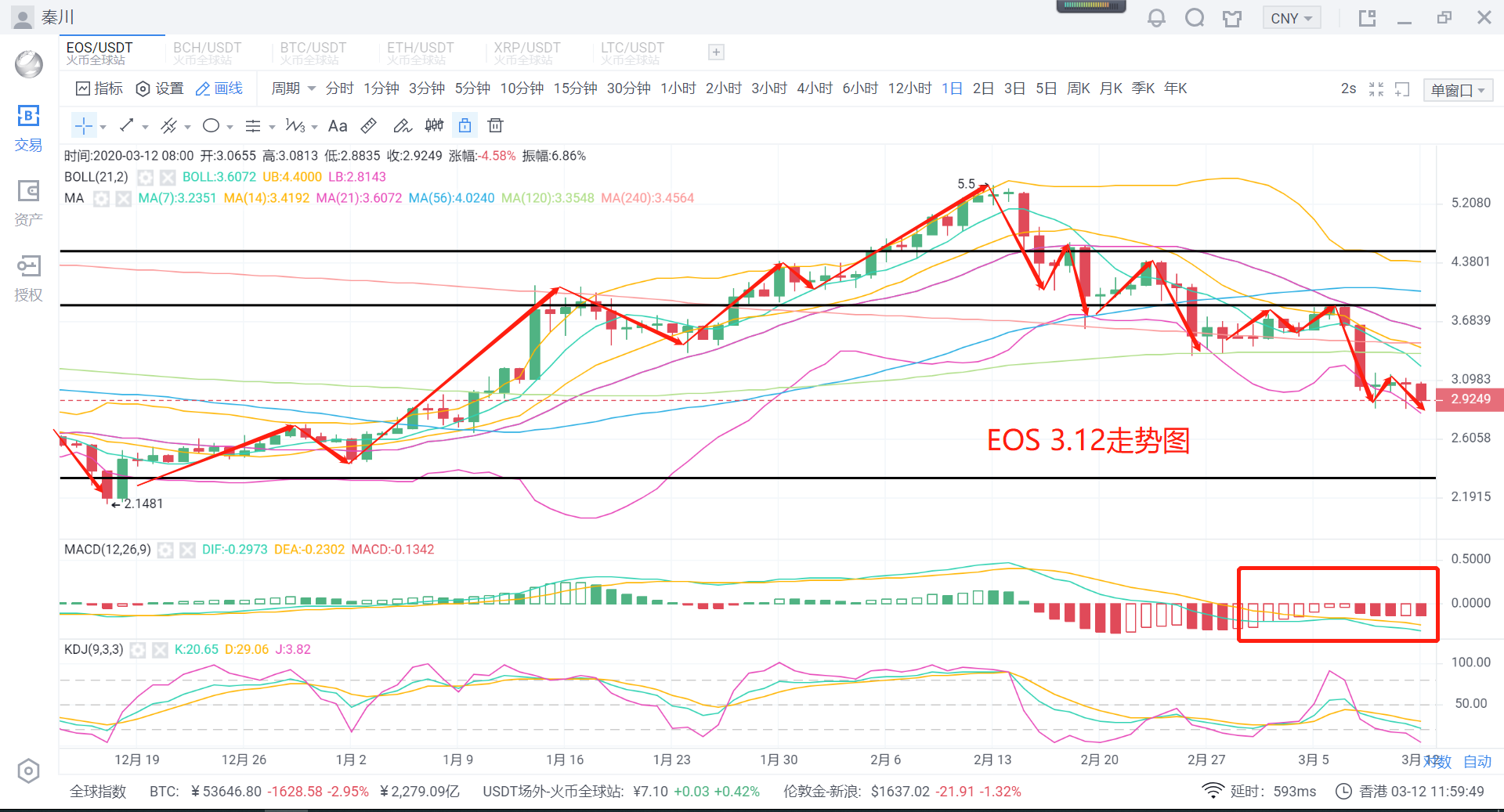This screenshot has height=812, width=1504.
Task: Switch to the BTC/USDT tab
Action: tap(313, 52)
